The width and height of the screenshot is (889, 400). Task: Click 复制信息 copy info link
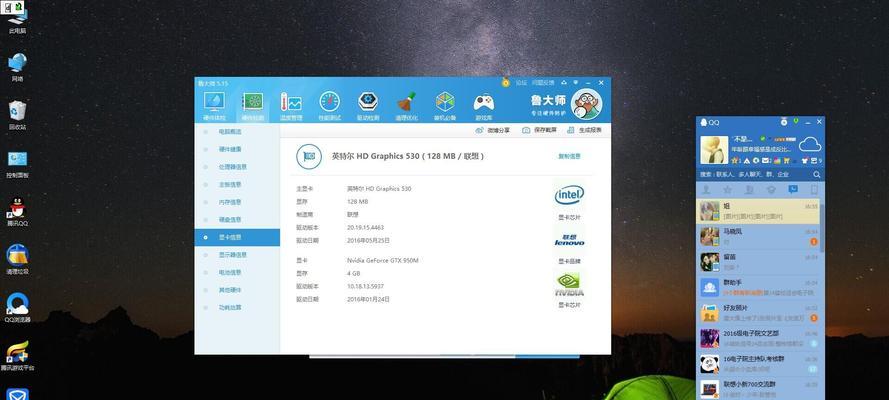tap(569, 156)
